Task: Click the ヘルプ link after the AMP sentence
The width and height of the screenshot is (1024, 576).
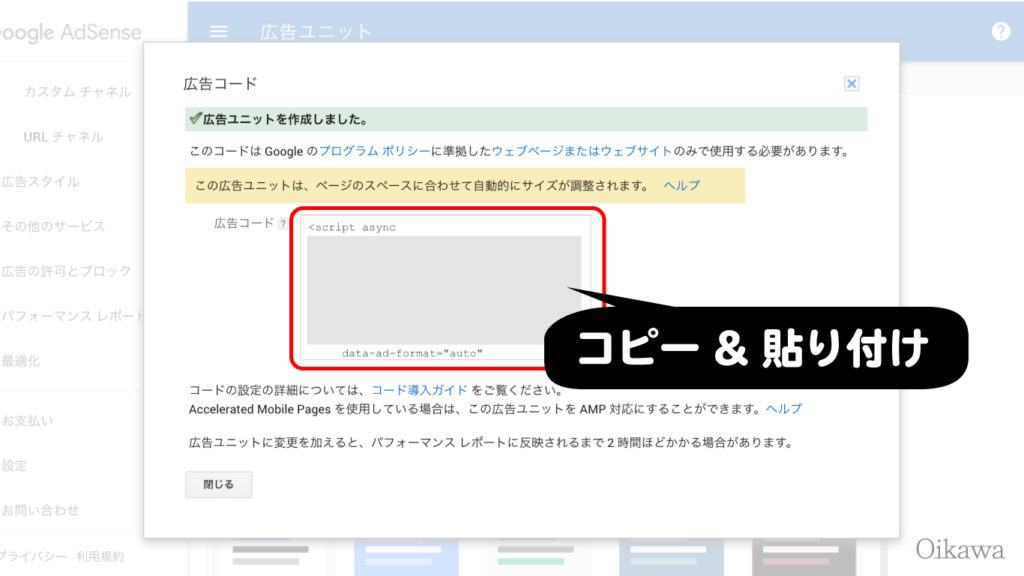Action: tap(783, 409)
